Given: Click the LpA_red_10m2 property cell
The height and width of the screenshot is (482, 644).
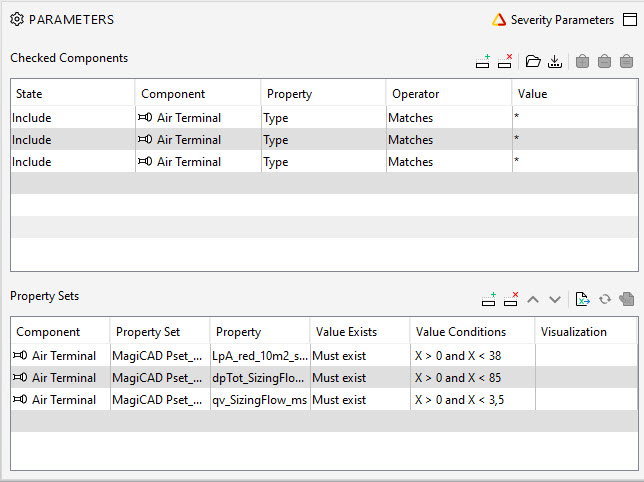Looking at the screenshot, I should pos(258,356).
